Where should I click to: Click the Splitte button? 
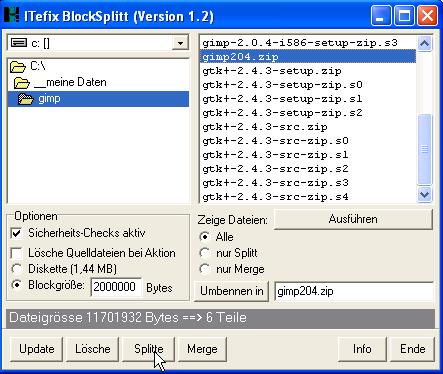148,349
